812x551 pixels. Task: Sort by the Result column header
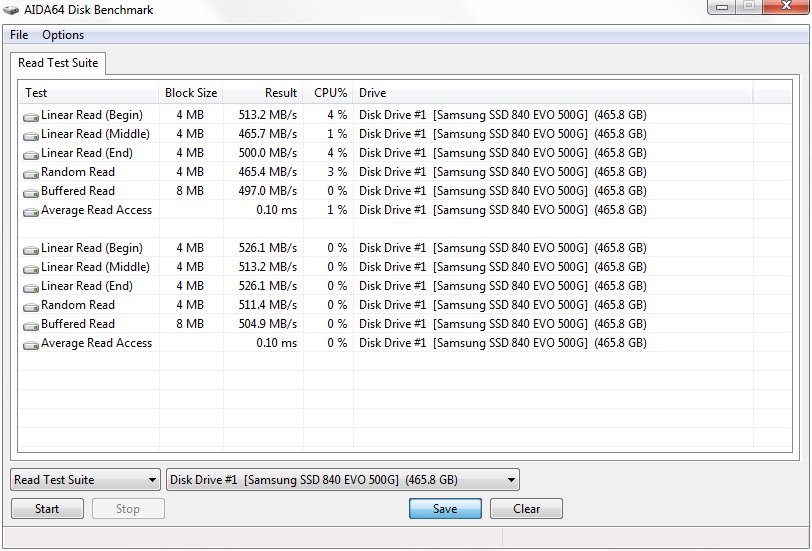[263, 93]
